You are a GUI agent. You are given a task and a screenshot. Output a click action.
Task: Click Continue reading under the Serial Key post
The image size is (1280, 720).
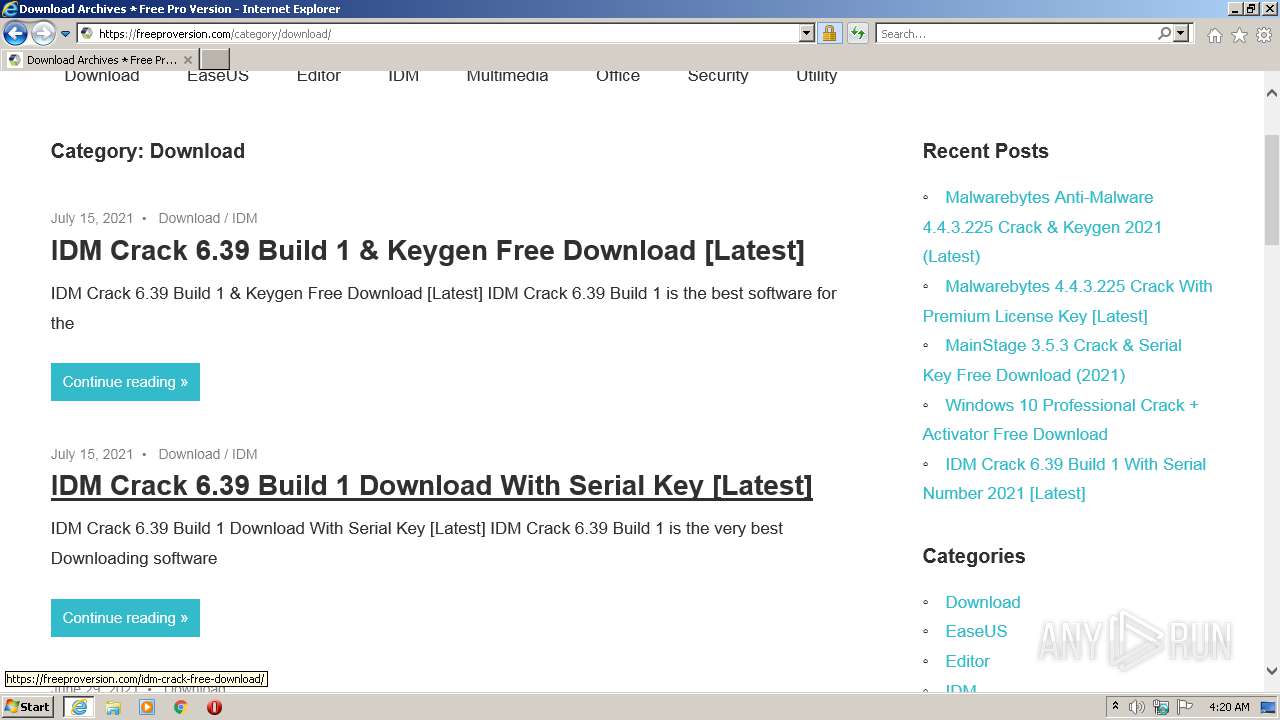(125, 618)
